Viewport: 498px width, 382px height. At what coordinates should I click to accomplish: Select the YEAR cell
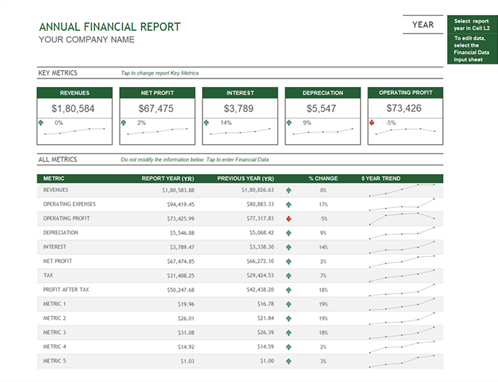click(423, 25)
